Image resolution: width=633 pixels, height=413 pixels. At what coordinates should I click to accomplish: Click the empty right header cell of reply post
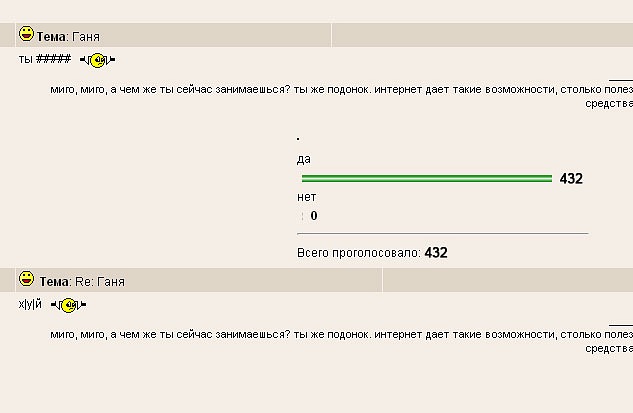coord(507,281)
